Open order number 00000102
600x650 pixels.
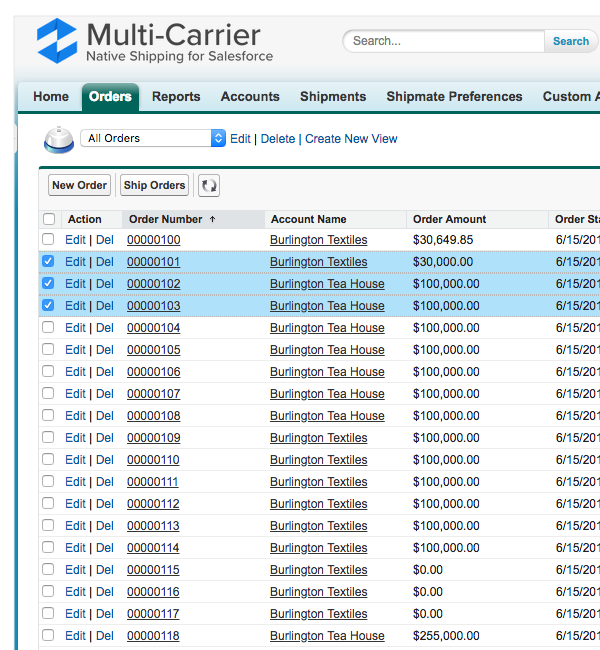coord(153,284)
